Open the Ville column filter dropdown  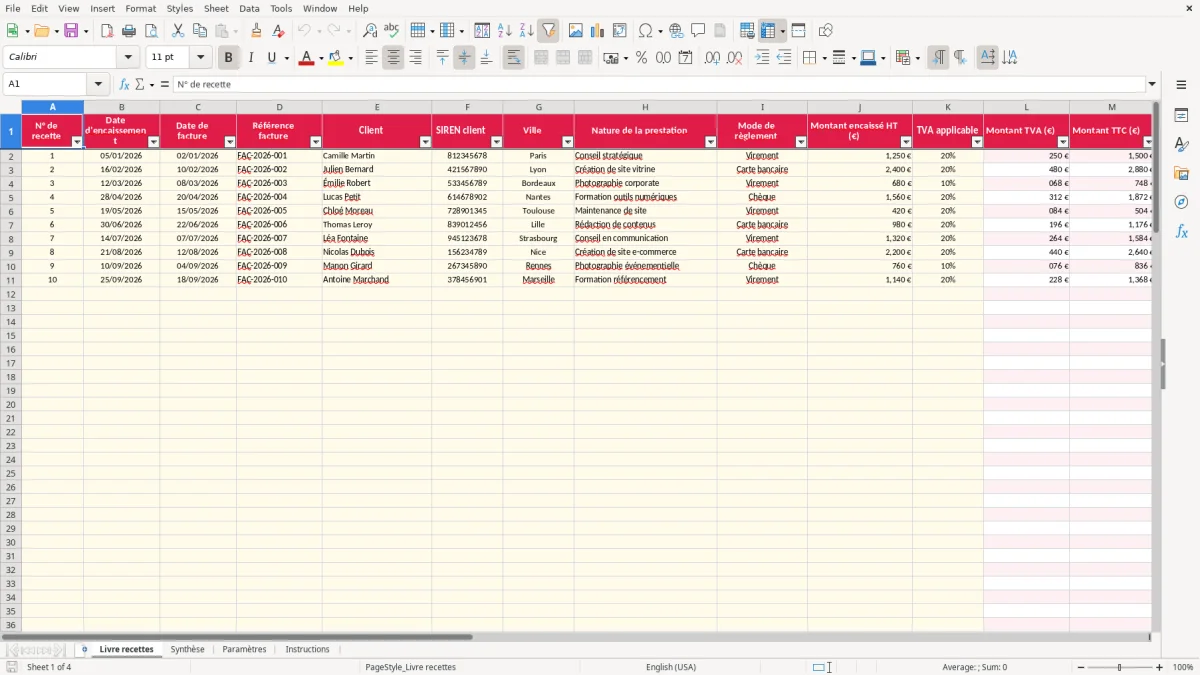[x=568, y=142]
